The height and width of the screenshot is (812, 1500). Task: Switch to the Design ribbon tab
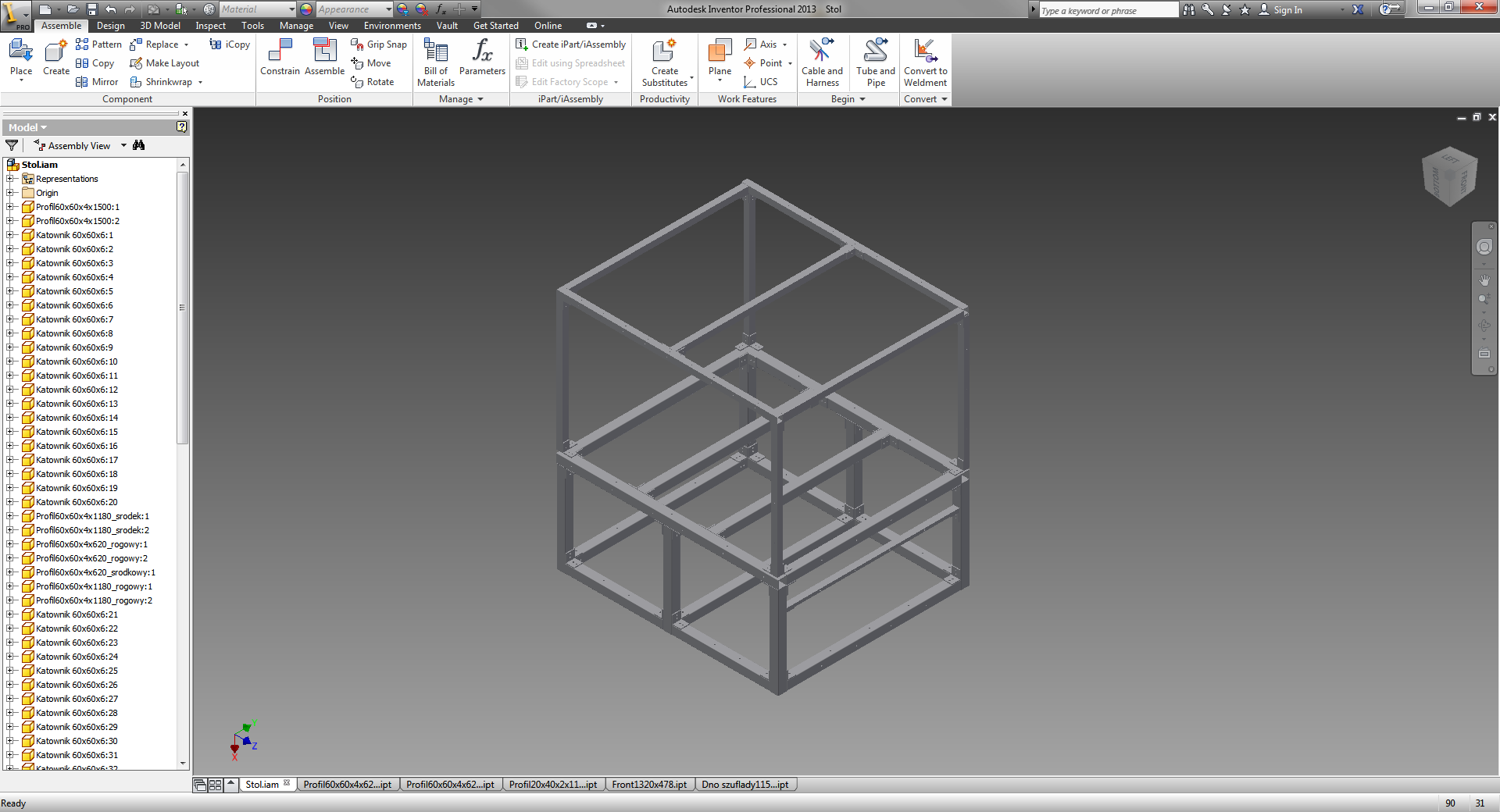(x=111, y=26)
